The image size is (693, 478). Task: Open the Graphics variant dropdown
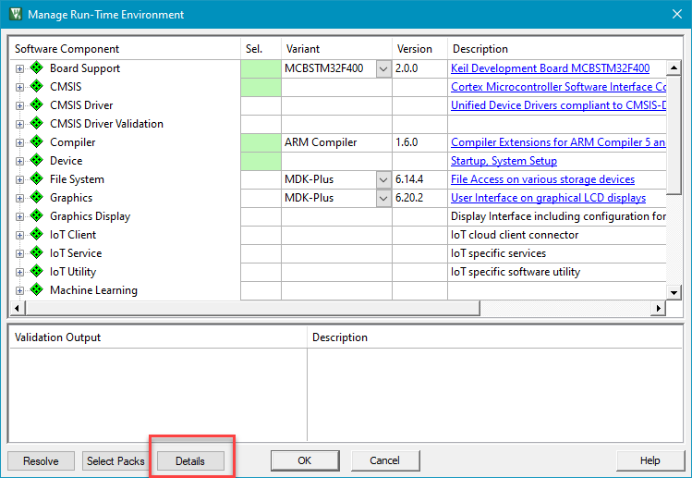click(384, 198)
